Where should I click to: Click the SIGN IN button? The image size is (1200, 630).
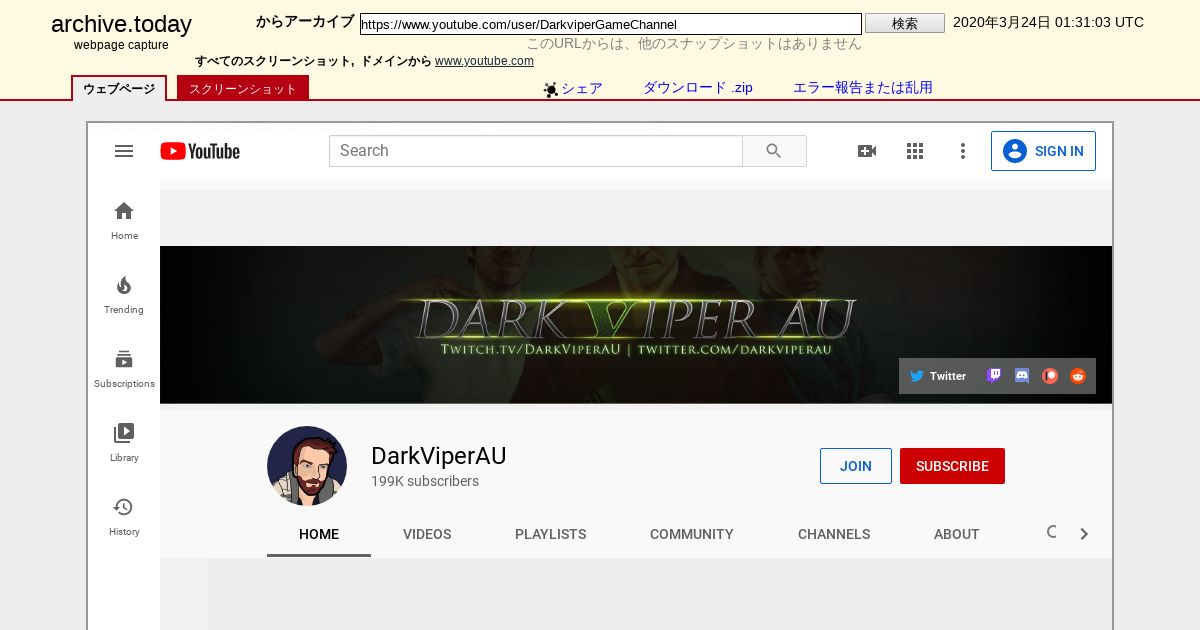1043,151
